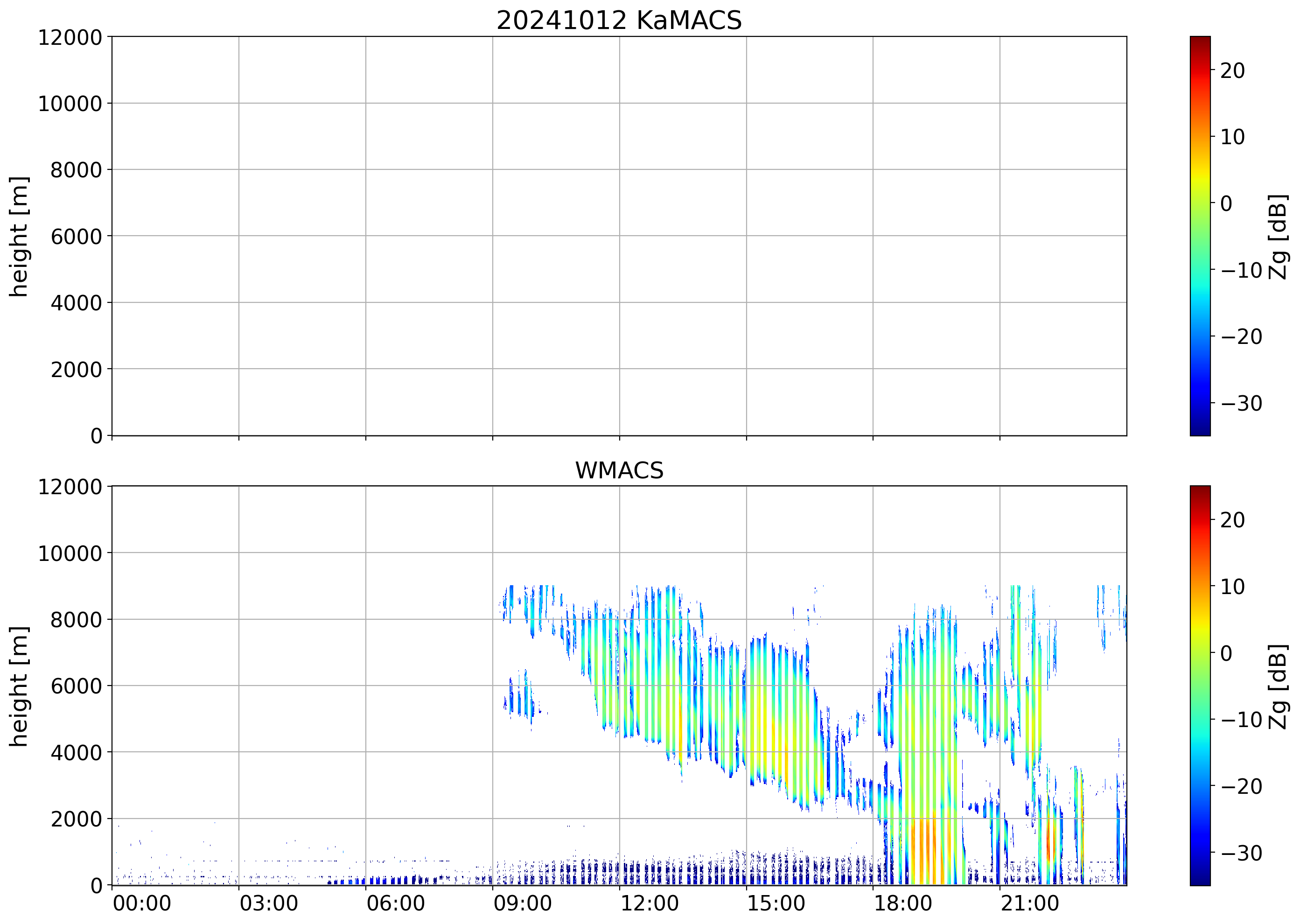The width and height of the screenshot is (1300, 924).
Task: Click the 12000 tick label on the top plot
Action: [x=70, y=37]
